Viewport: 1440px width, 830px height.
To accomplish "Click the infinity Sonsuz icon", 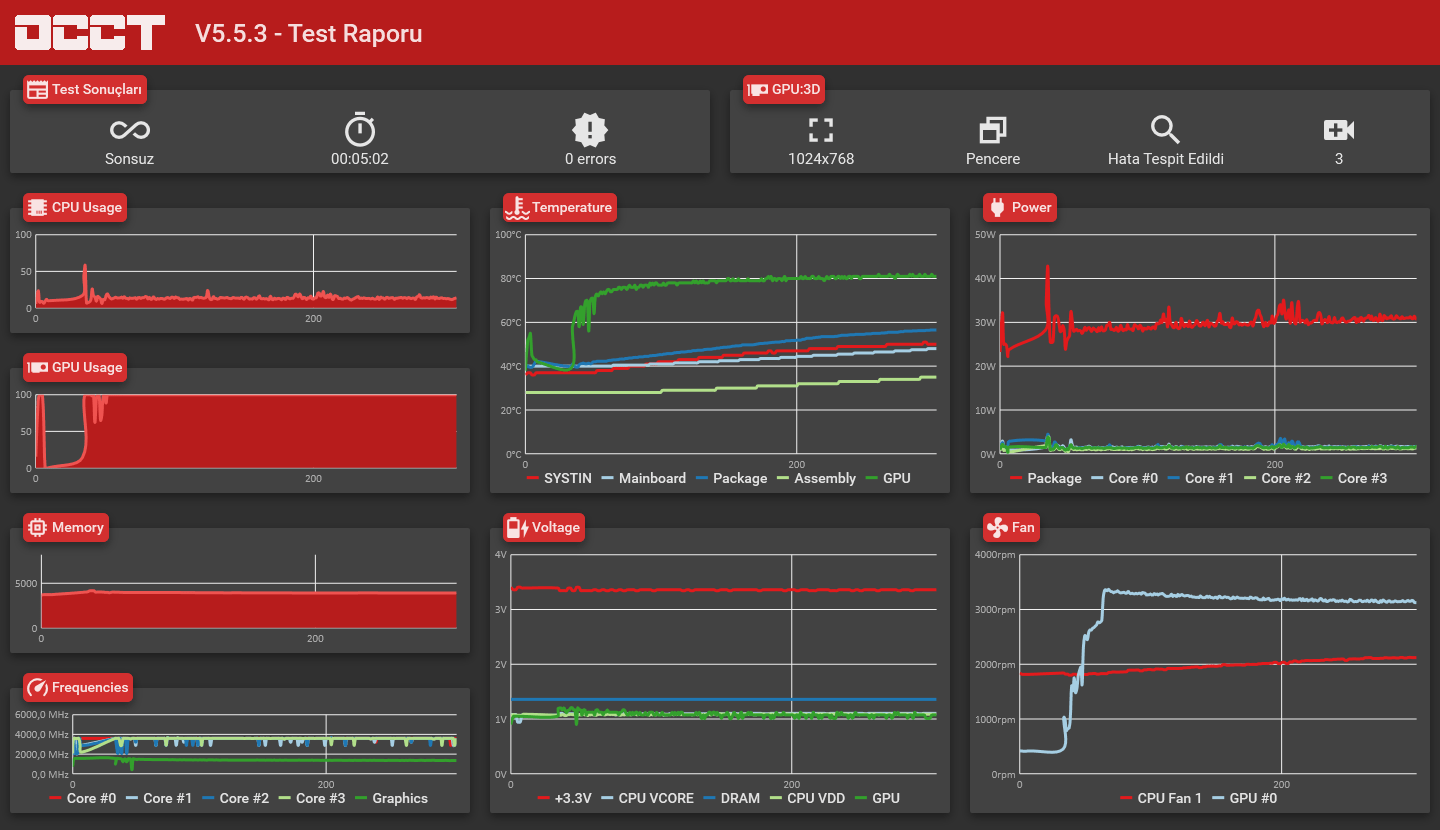I will 130,130.
